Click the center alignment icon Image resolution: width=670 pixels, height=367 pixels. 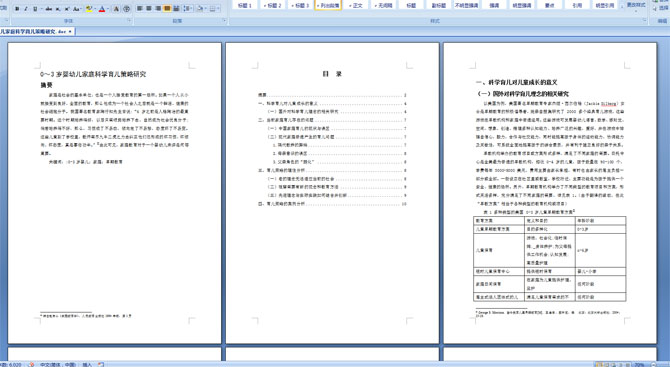(x=149, y=9)
